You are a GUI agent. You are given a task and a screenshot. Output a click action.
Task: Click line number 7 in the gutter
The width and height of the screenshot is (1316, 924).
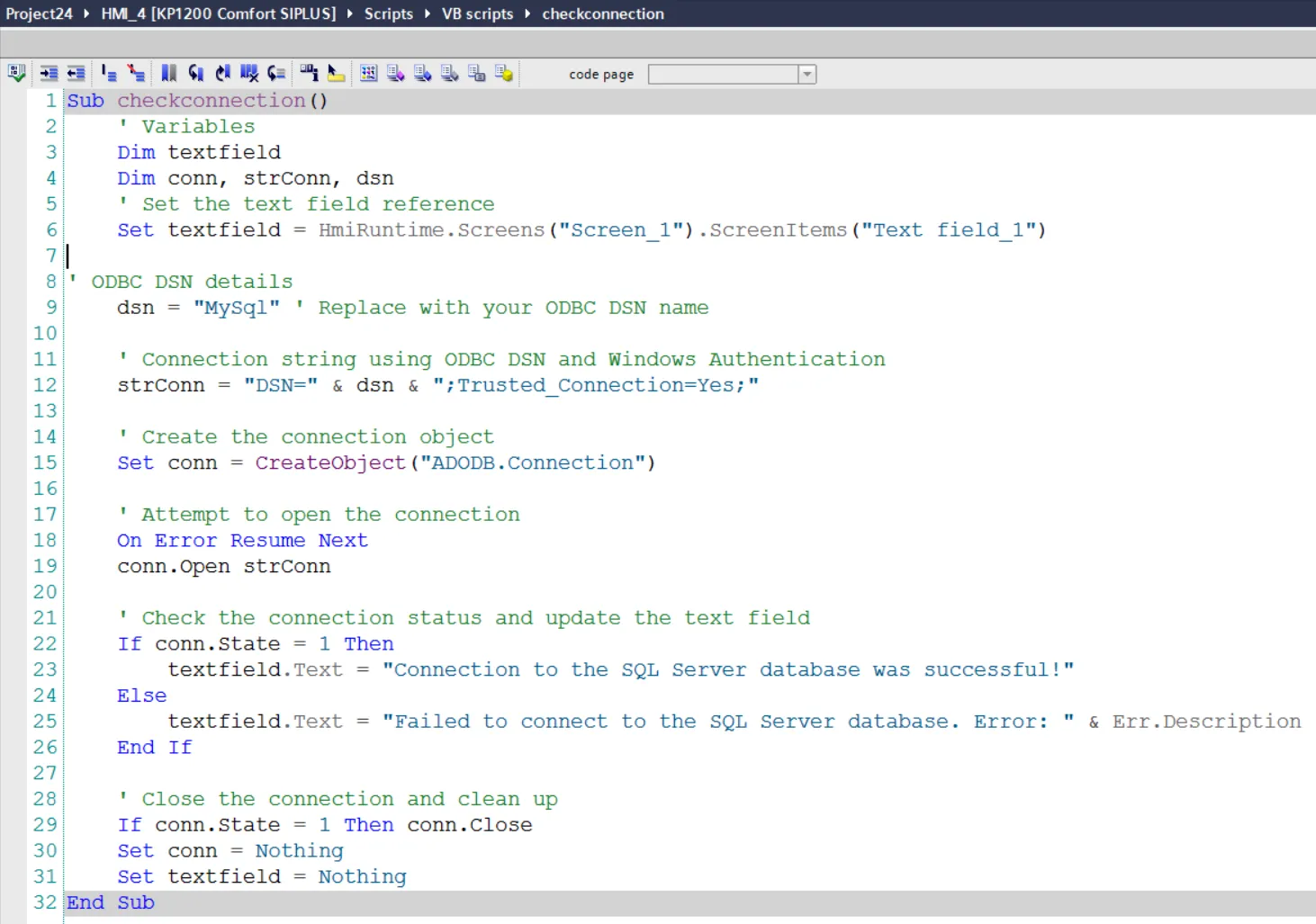[x=51, y=256]
